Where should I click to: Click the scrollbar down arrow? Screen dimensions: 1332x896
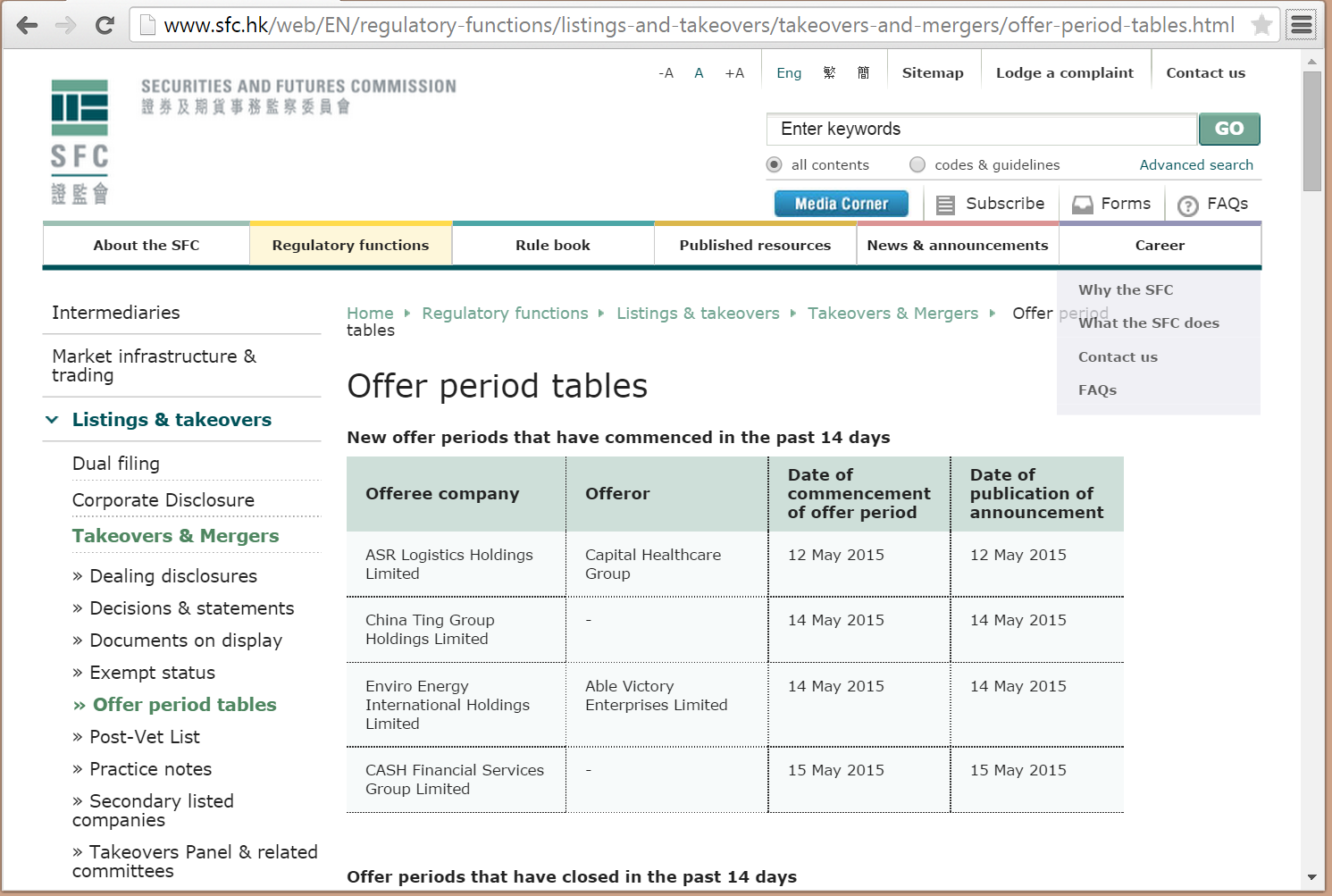point(1311,877)
